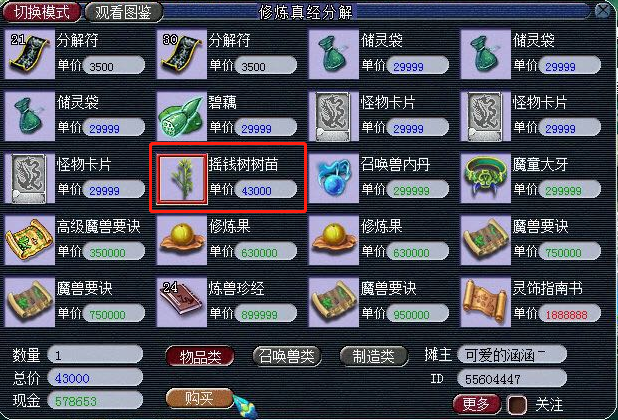This screenshot has height=420, width=618.
Task: Click the 切换模式 switch mode button
Action: pos(41,12)
